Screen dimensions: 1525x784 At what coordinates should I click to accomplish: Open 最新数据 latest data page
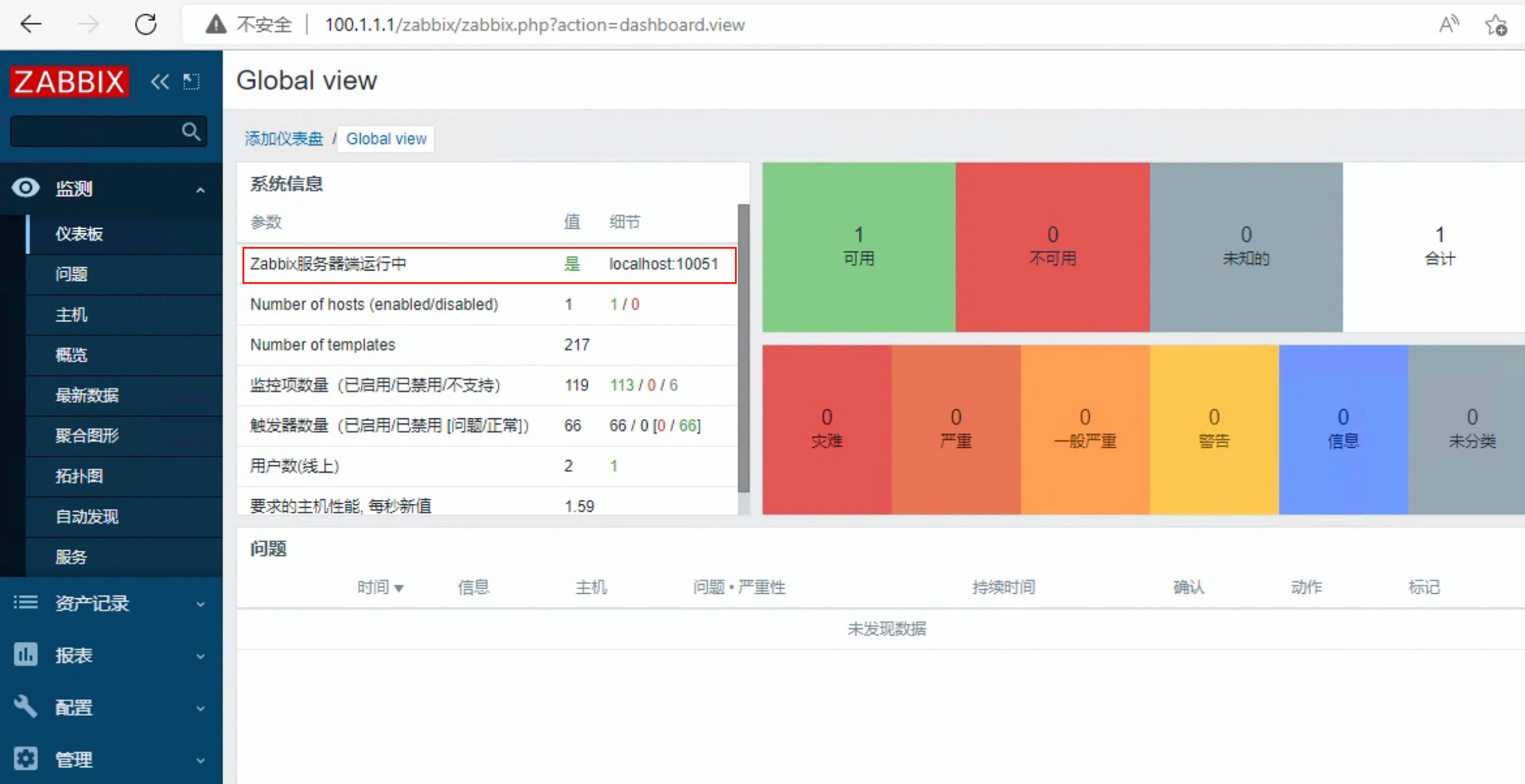click(87, 396)
